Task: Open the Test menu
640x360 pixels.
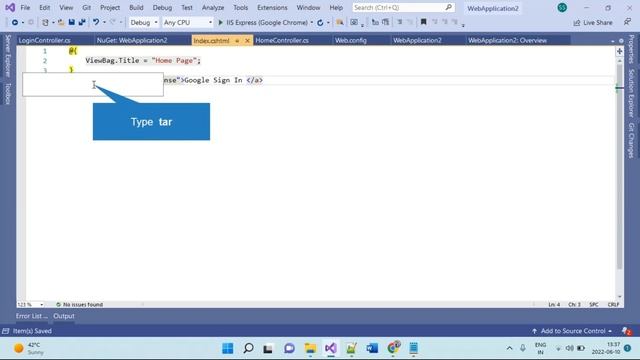Action: 187,7
